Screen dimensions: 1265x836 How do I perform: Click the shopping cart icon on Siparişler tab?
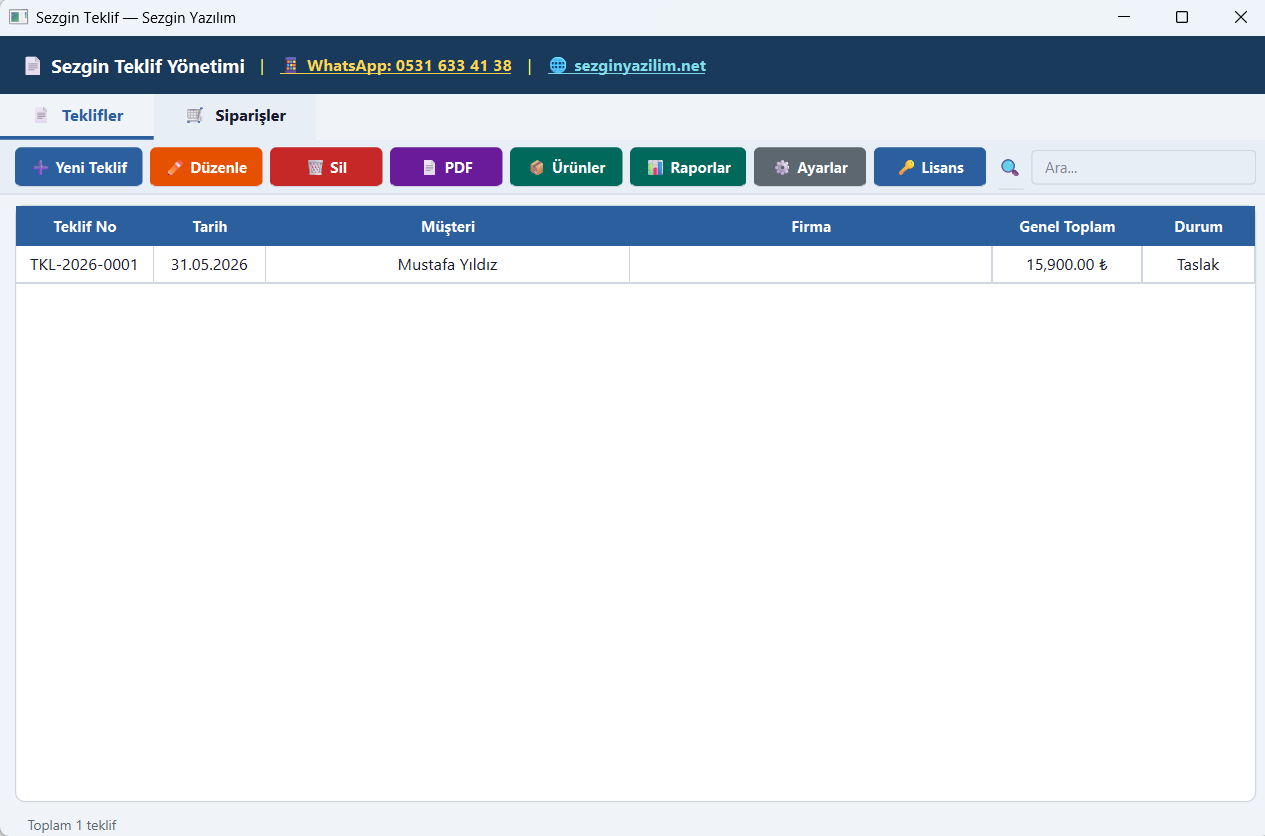pos(195,116)
